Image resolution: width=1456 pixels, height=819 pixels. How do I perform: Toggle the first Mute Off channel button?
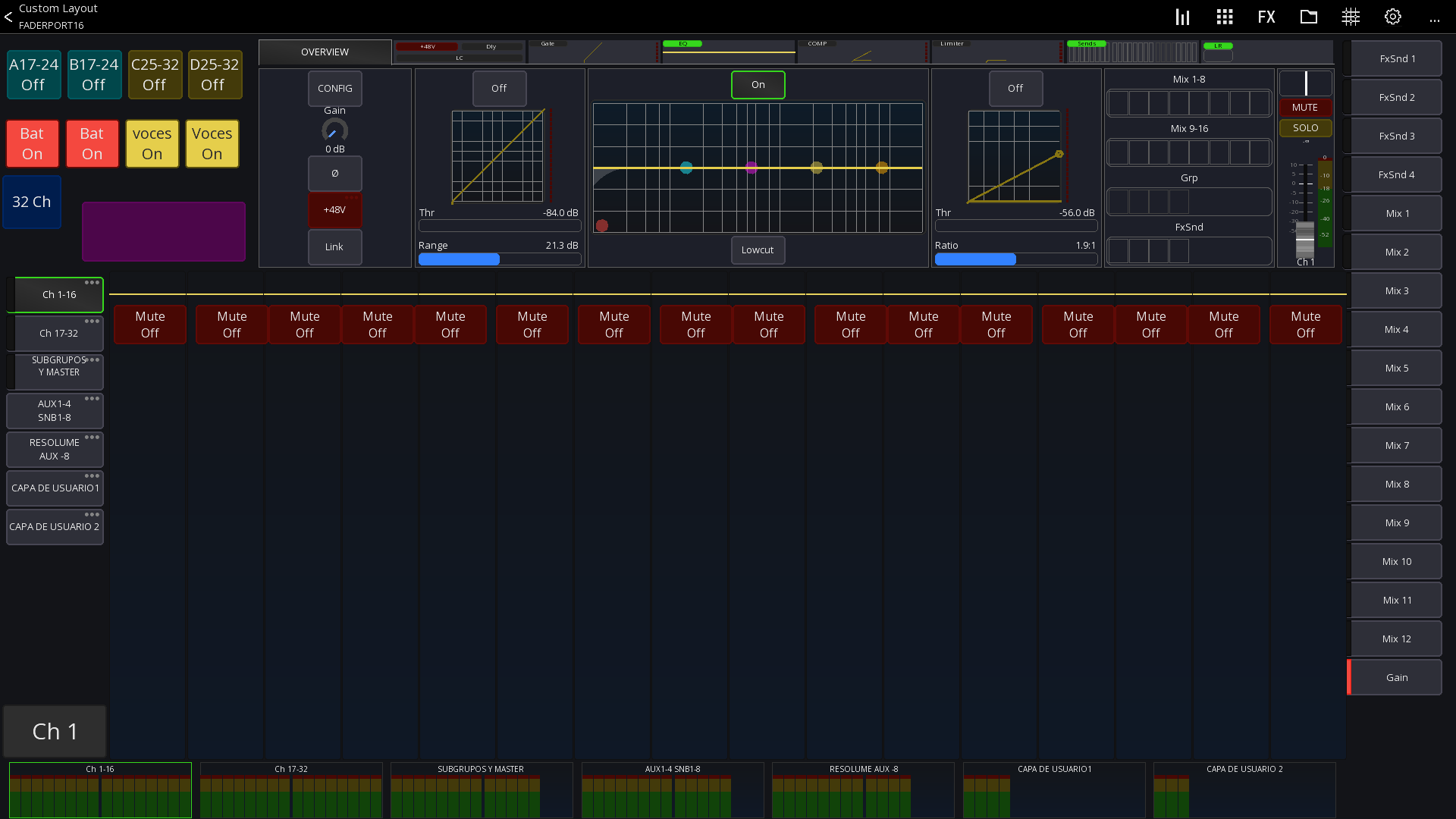[x=150, y=325]
